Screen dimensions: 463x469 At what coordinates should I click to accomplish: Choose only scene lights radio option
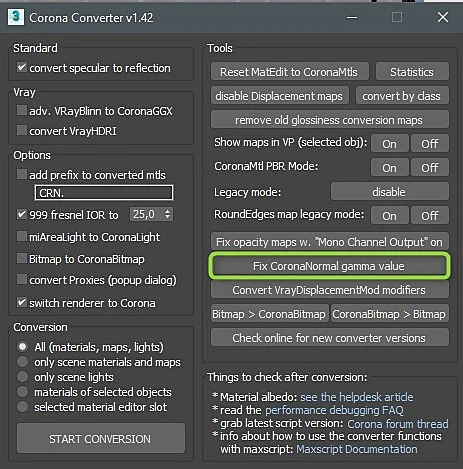click(x=22, y=377)
